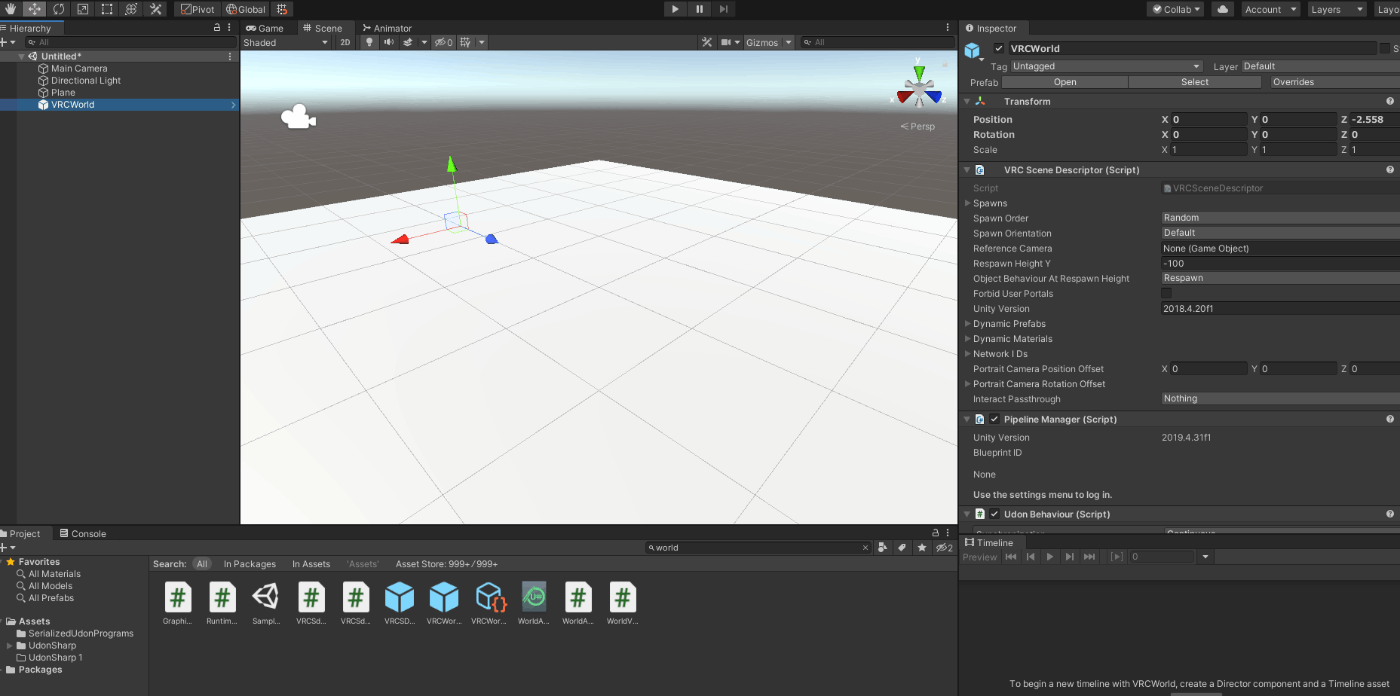The height and width of the screenshot is (696, 1400).
Task: Select Directional Light in Hierarchy
Action: tap(86, 80)
